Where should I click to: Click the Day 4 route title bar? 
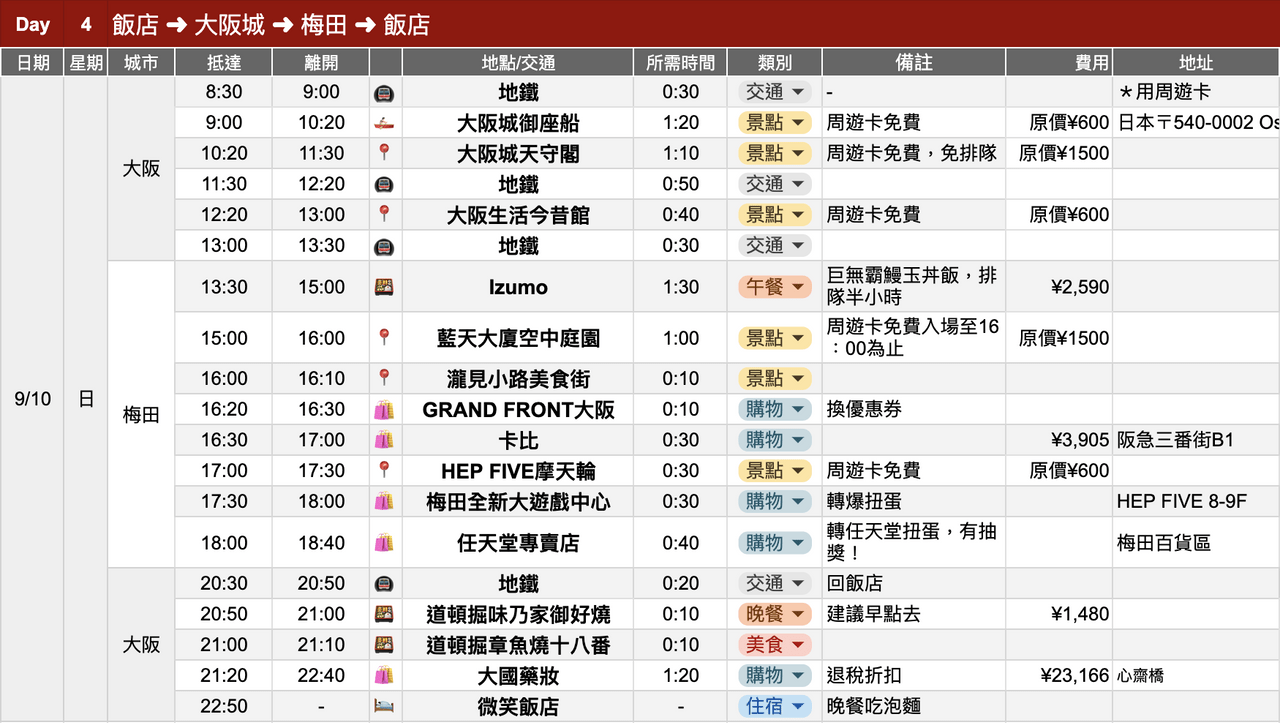coord(640,24)
